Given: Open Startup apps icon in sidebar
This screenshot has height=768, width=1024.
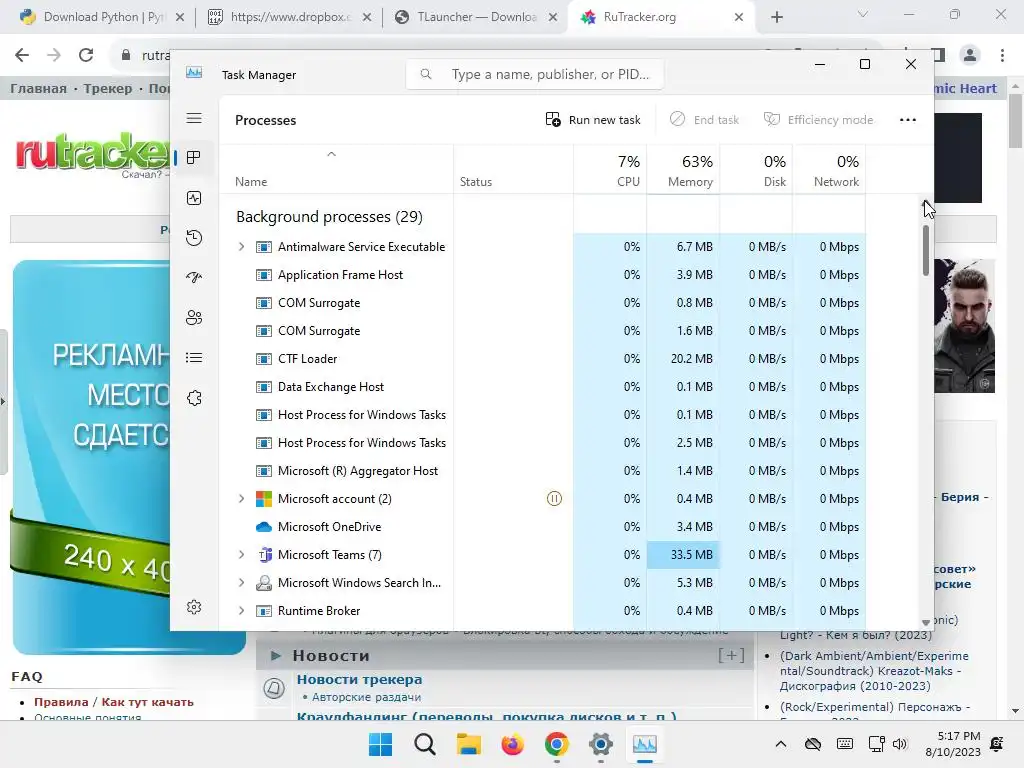Looking at the screenshot, I should [194, 278].
